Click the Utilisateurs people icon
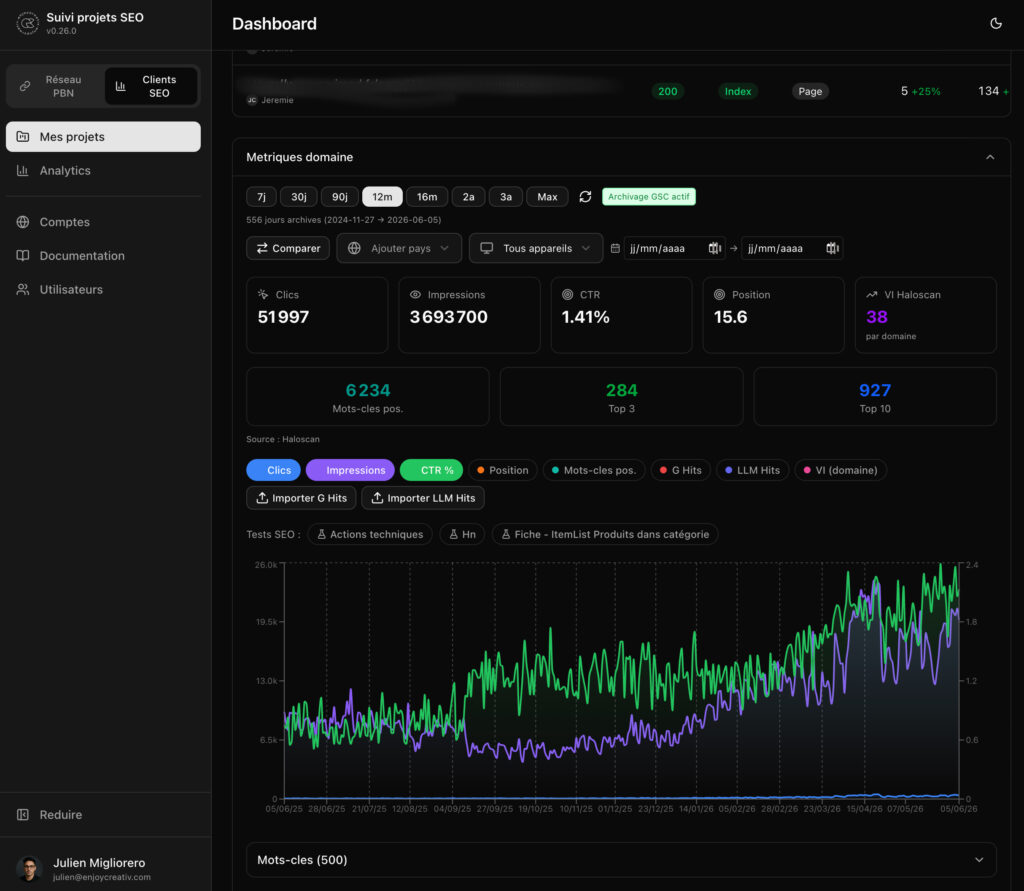Image resolution: width=1024 pixels, height=891 pixels. pyautogui.click(x=23, y=289)
